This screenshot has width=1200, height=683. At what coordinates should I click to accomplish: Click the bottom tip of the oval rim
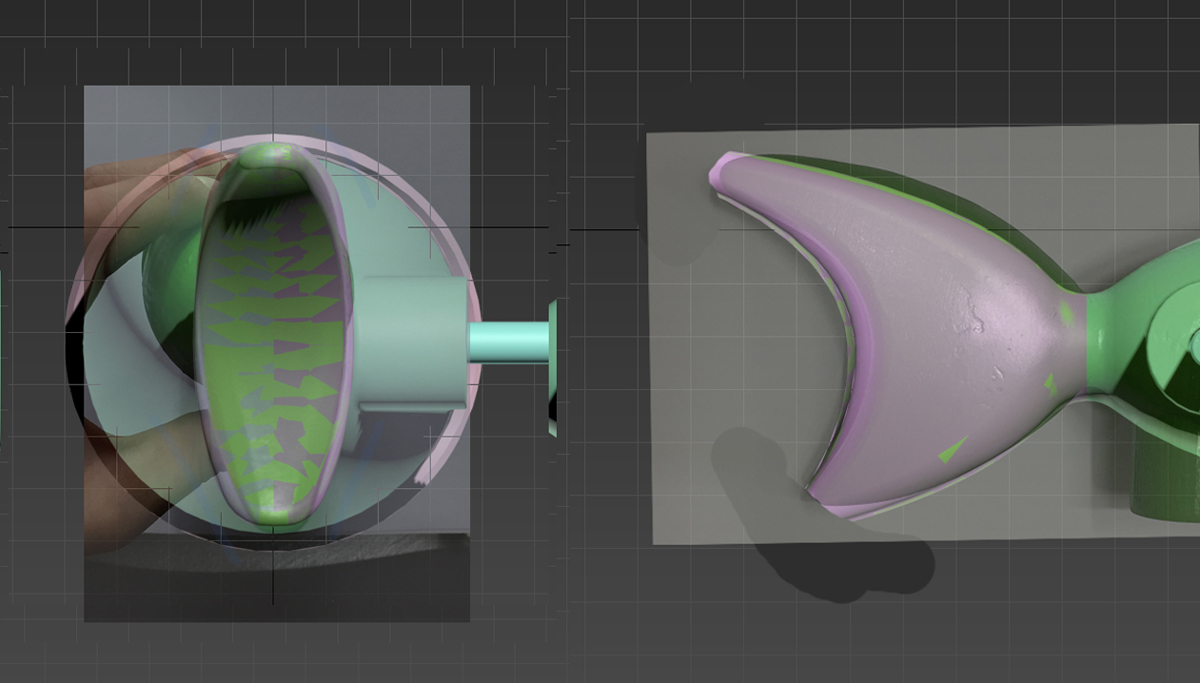tap(272, 516)
